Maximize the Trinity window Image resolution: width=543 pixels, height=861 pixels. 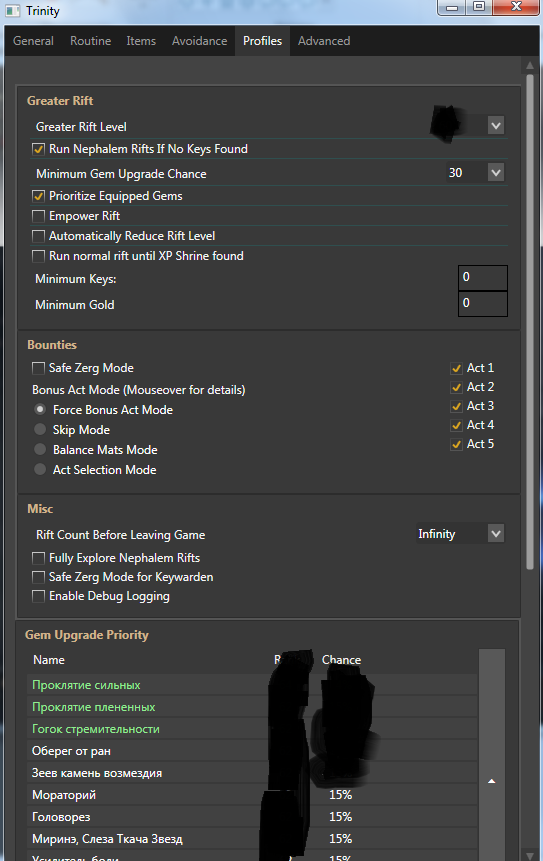(479, 7)
